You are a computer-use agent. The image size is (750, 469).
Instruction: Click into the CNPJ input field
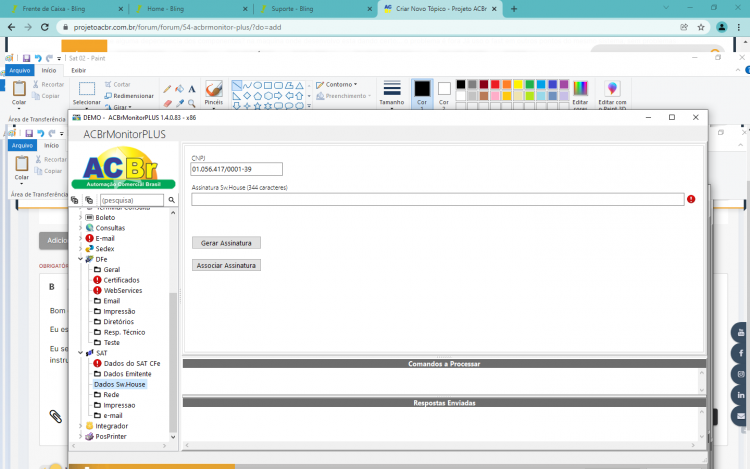point(237,169)
